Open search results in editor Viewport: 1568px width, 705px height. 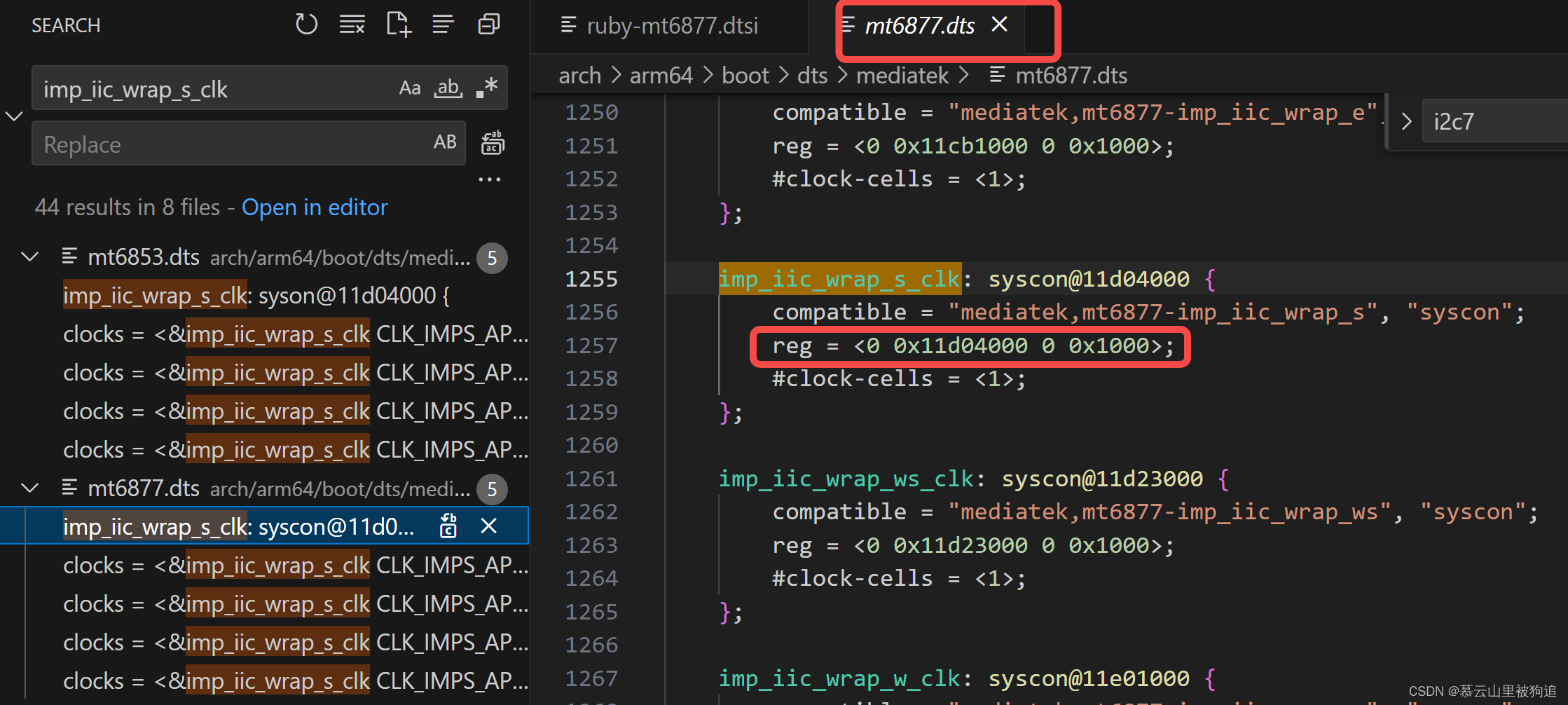pos(315,207)
